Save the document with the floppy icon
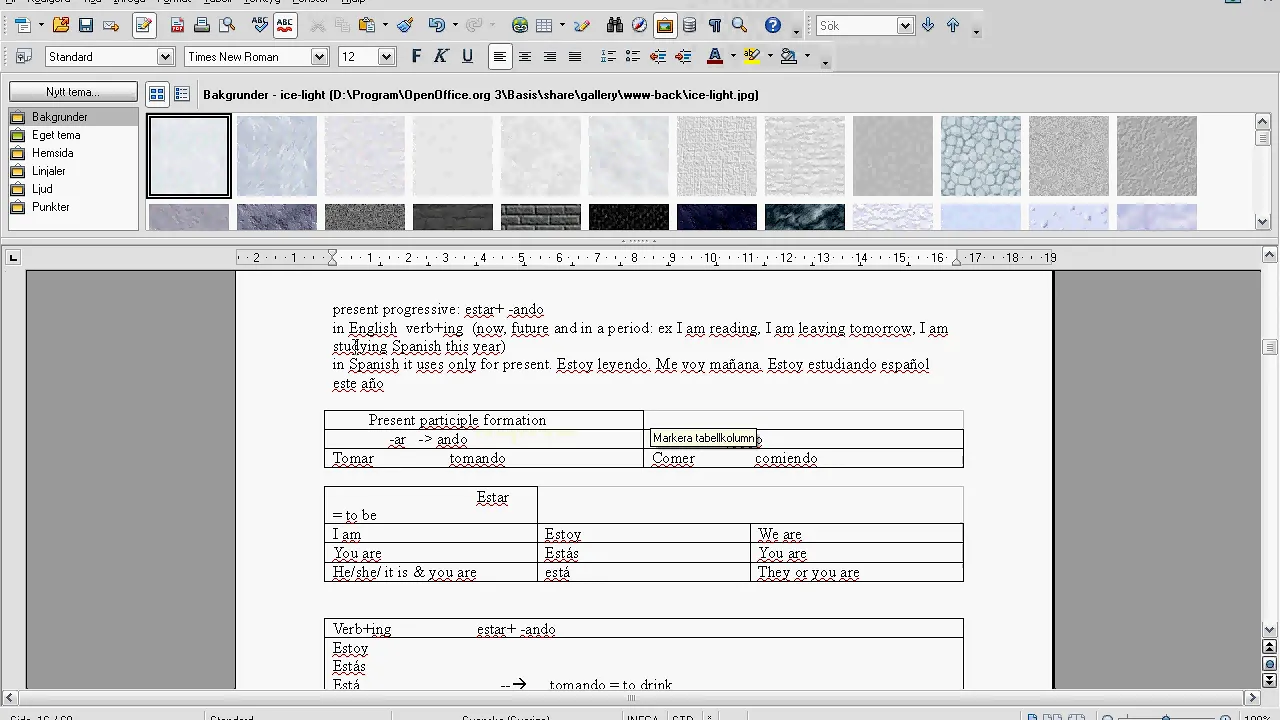This screenshot has width=1280, height=720. pos(86,26)
